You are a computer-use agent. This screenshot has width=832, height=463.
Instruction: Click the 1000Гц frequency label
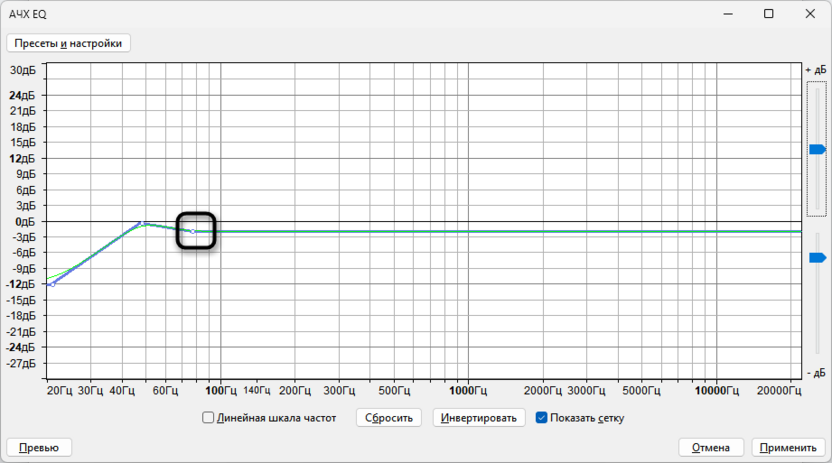pos(468,391)
